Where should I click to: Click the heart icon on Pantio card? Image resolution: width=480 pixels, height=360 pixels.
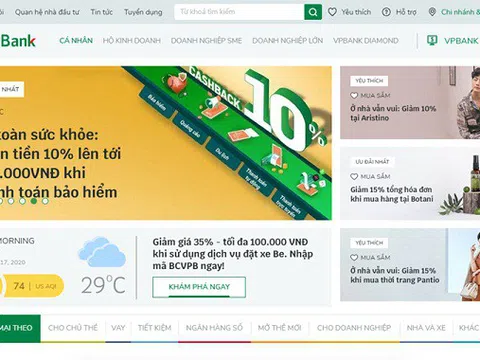pyautogui.click(x=354, y=258)
